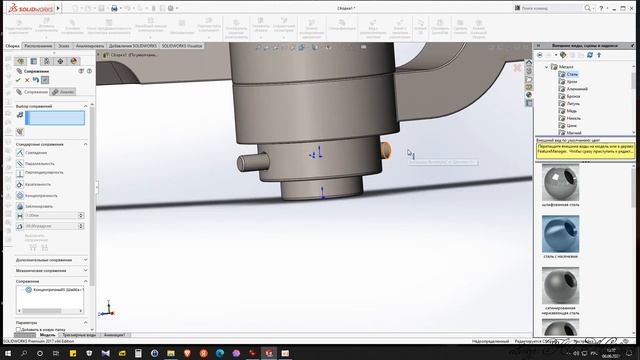Choose the blue сталь с насечкой thumbnail
The height and width of the screenshot is (360, 640).
click(x=560, y=234)
